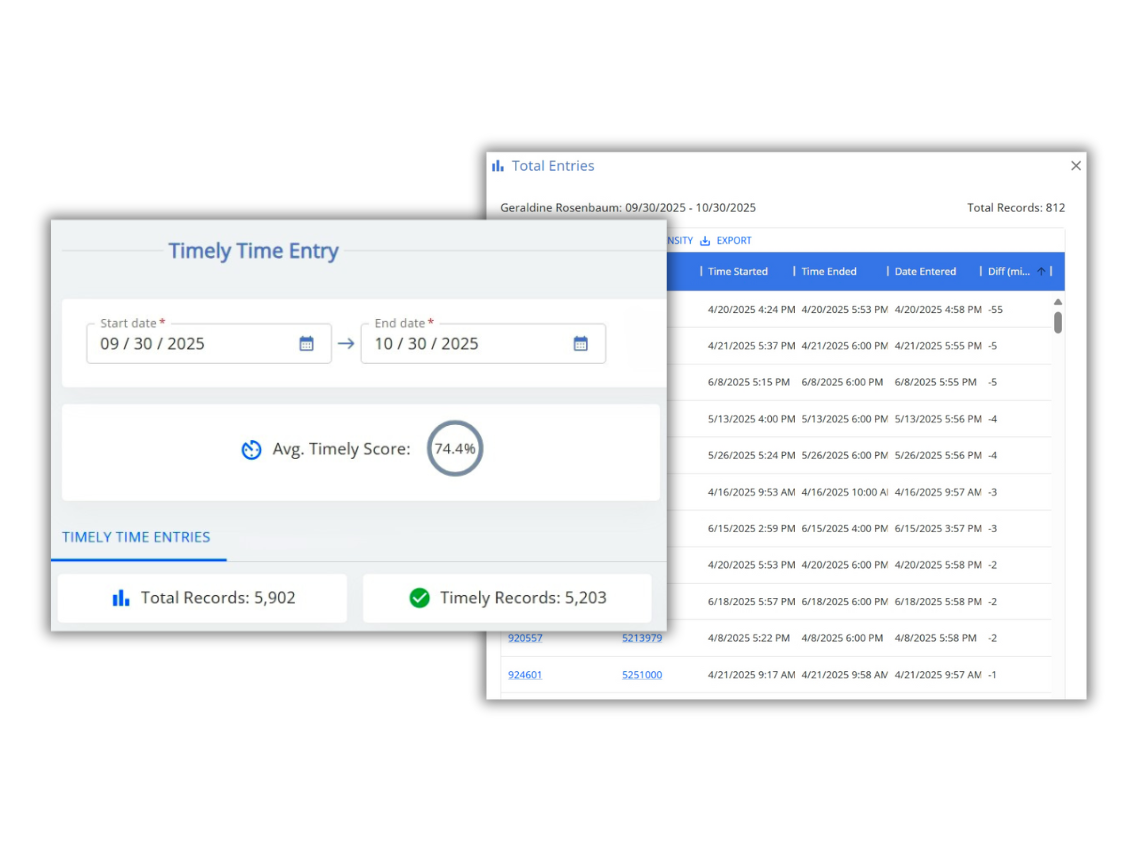
Task: Open record link 920557
Action: (525, 638)
